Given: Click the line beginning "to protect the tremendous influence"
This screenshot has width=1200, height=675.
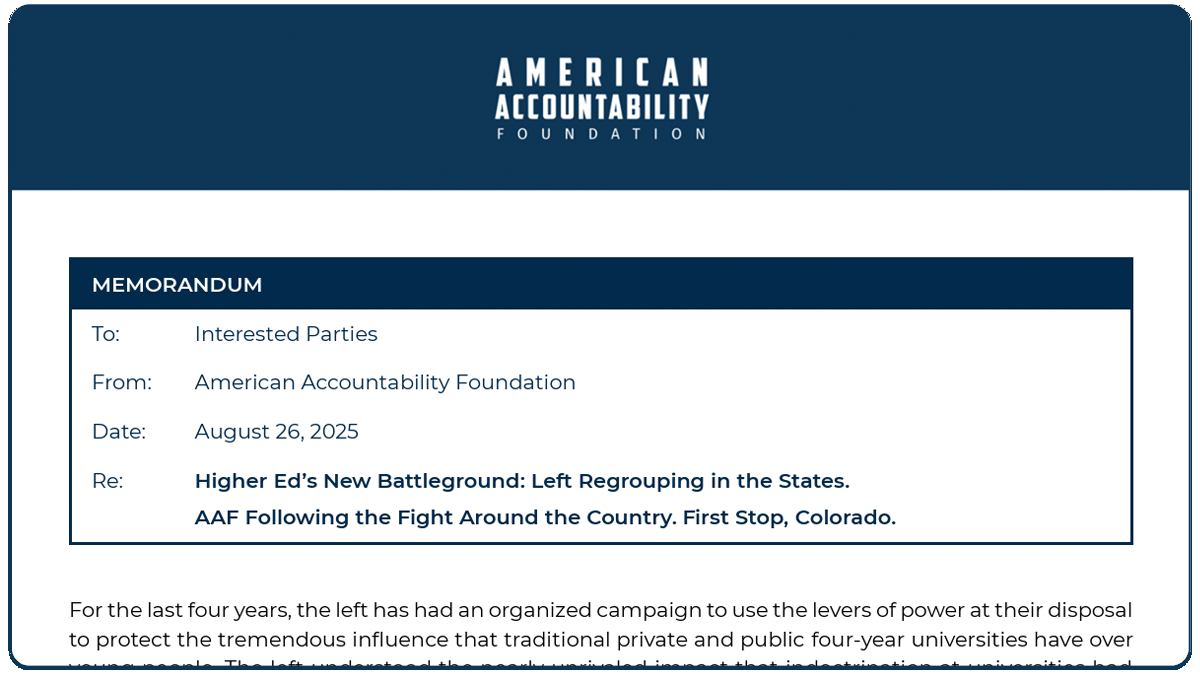Looking at the screenshot, I should point(600,639).
